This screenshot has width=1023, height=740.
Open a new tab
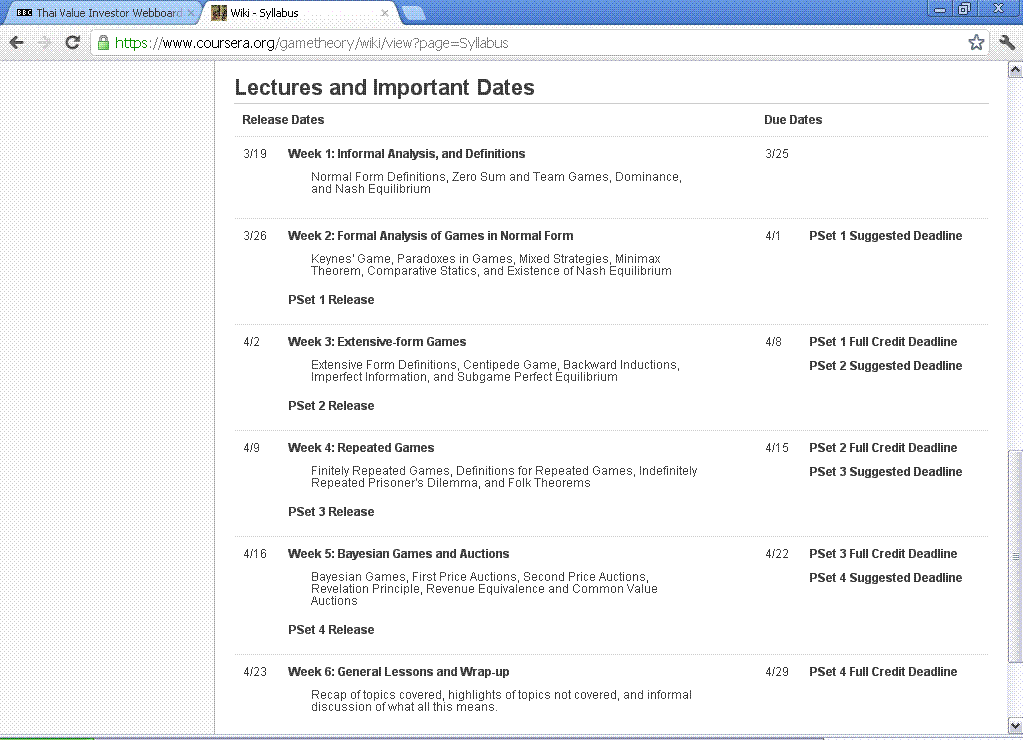[414, 13]
